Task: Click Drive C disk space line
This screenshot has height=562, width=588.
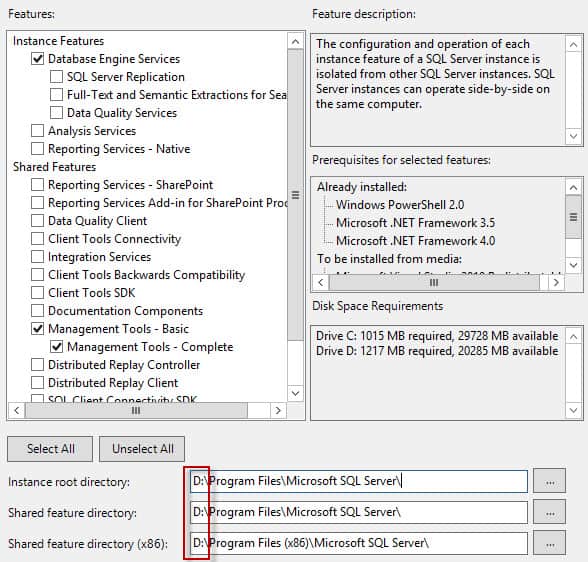Action: click(x=437, y=336)
